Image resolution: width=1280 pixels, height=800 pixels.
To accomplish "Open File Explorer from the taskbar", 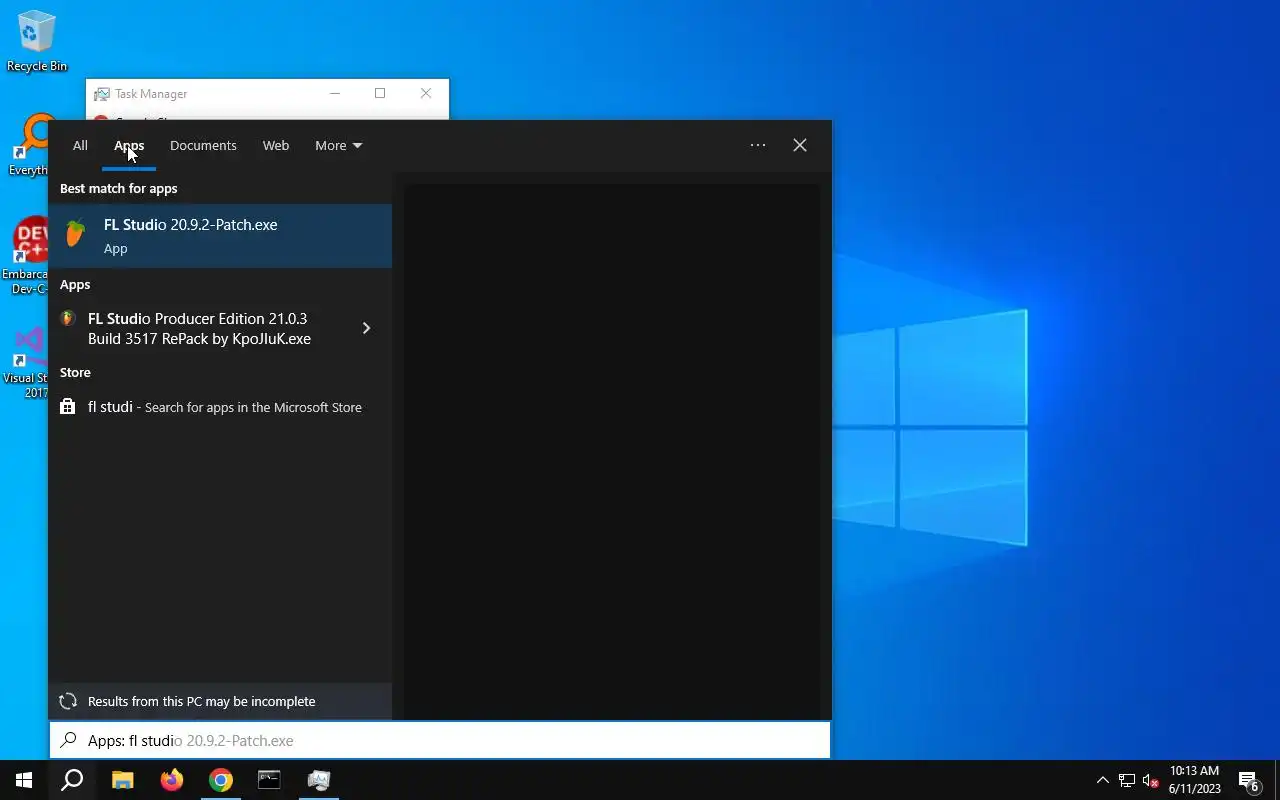I will 122,780.
